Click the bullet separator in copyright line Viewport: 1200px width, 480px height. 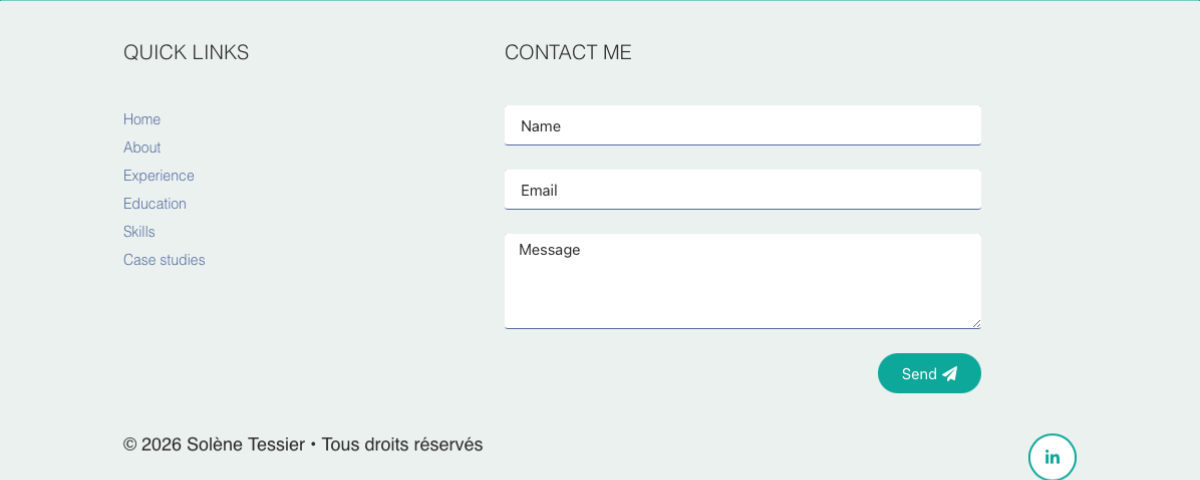point(313,444)
